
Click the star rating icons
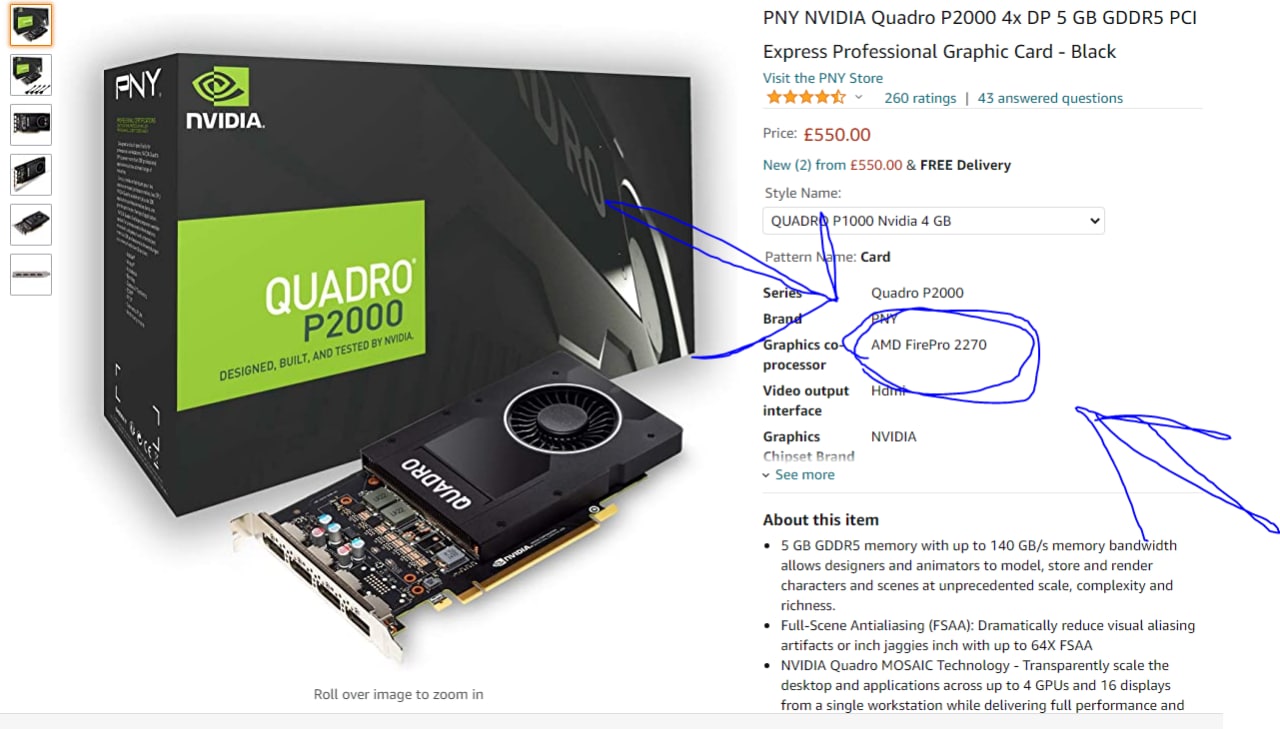click(x=806, y=97)
